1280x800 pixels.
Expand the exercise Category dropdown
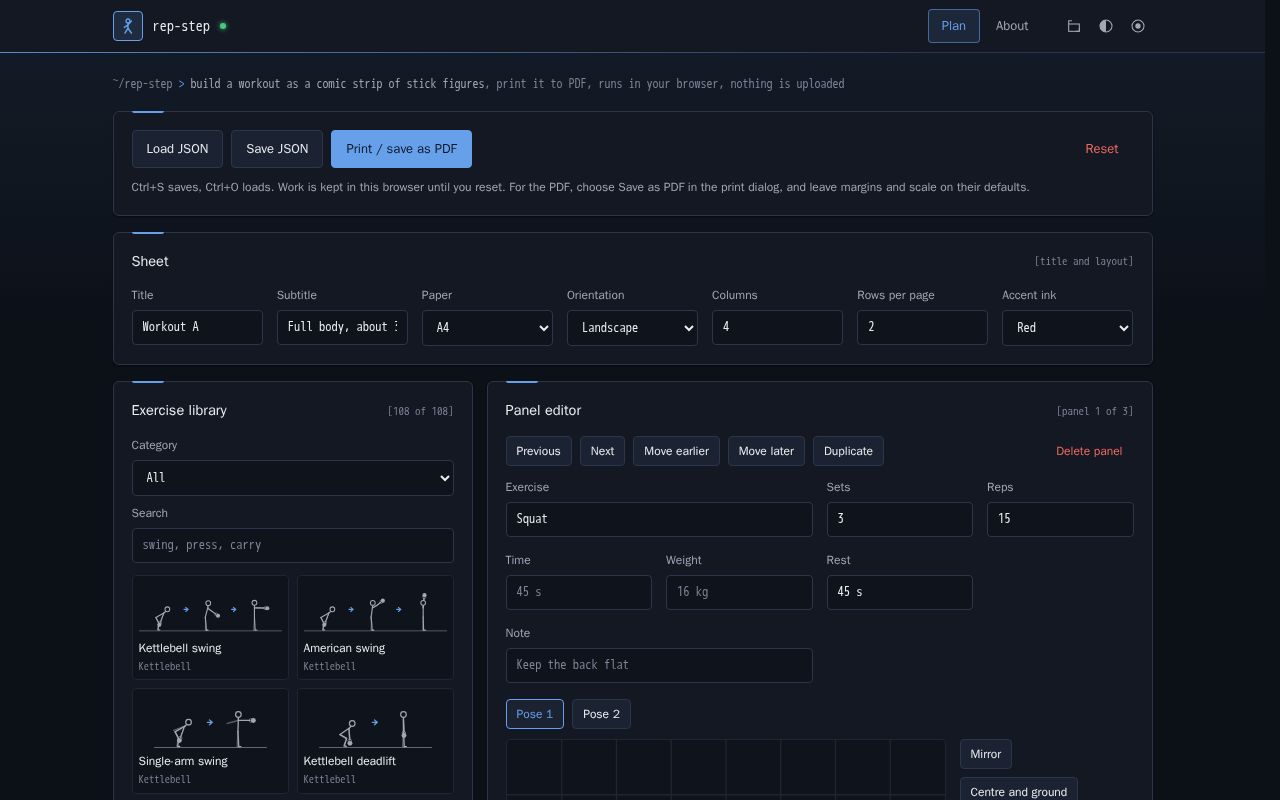(293, 478)
